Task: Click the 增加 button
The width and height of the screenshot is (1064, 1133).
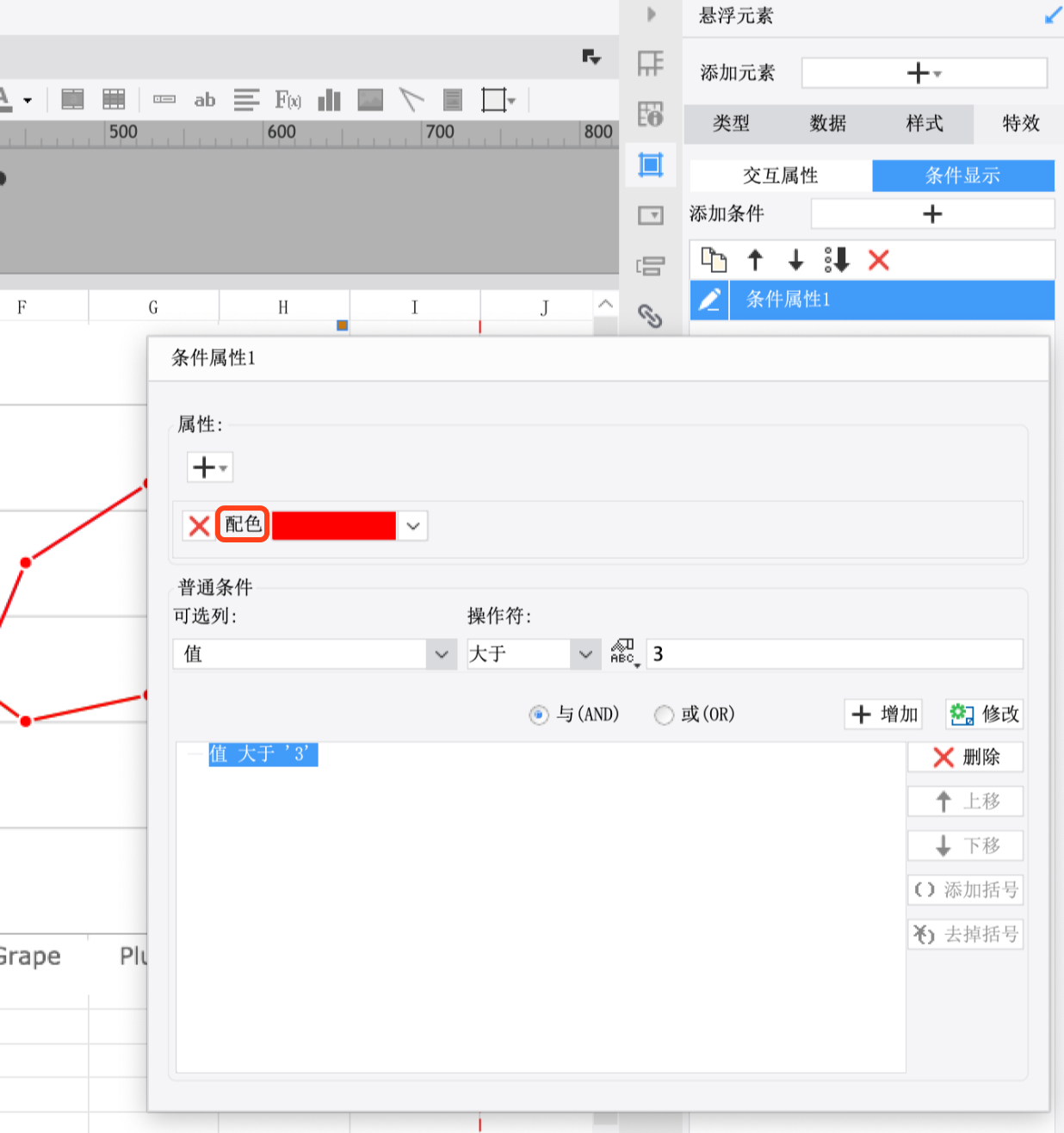Action: click(x=884, y=714)
